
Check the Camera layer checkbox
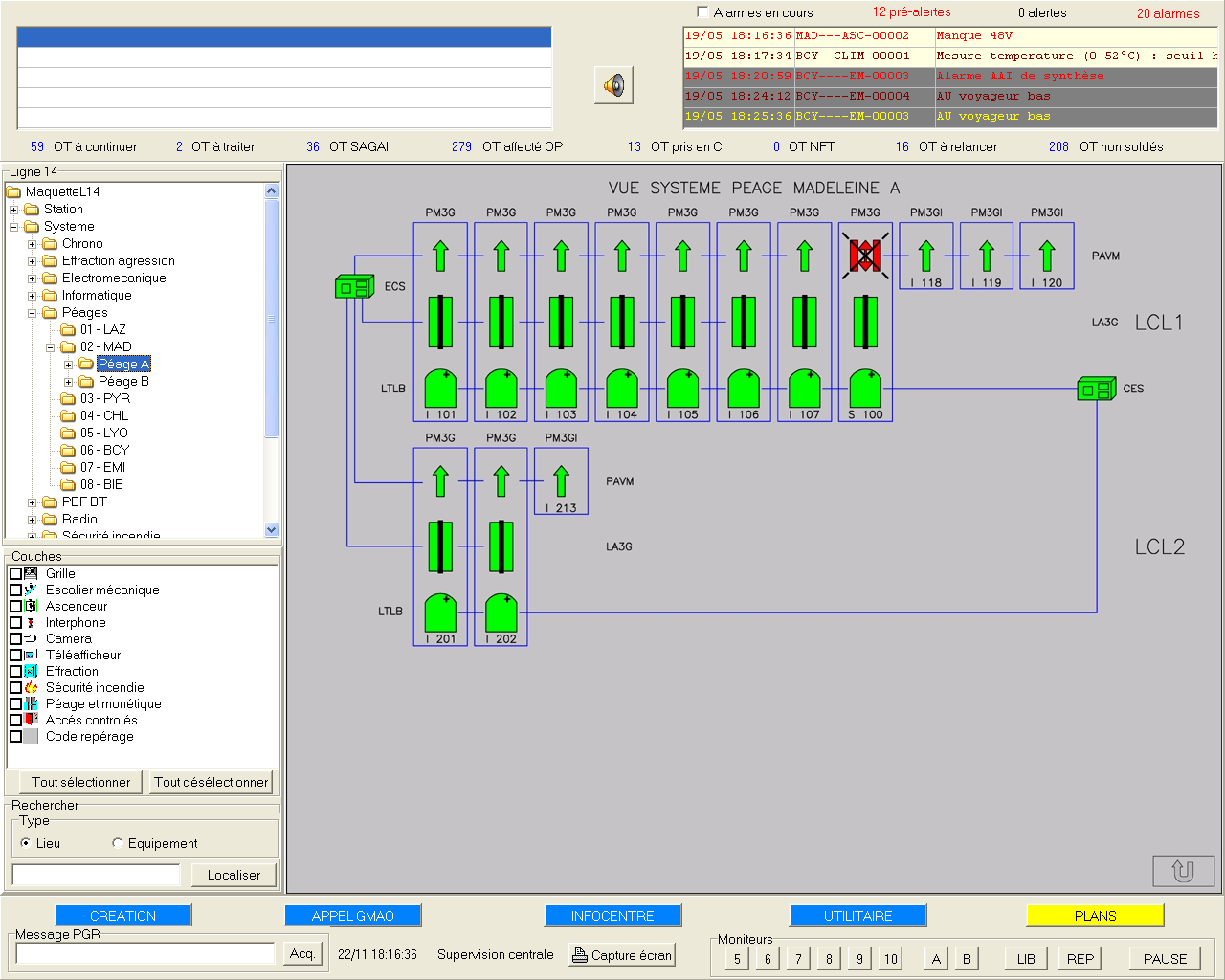pyautogui.click(x=15, y=638)
